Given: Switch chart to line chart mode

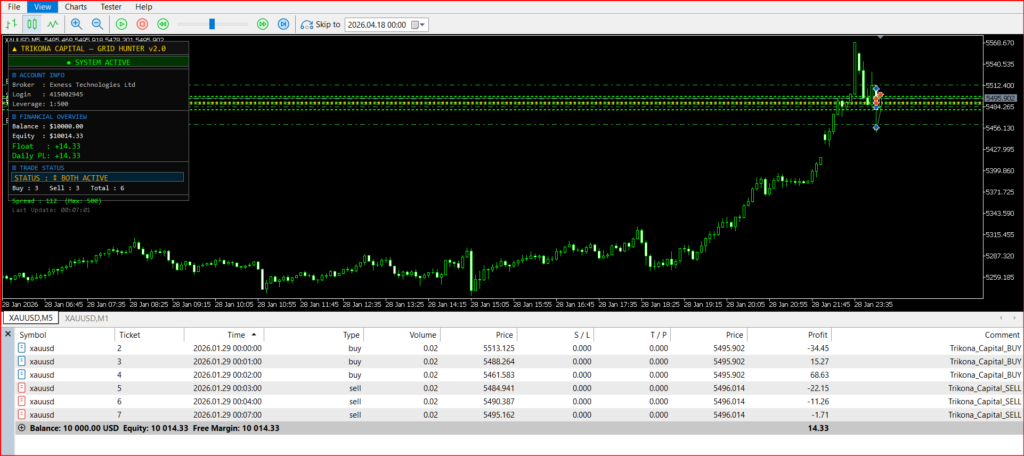Looking at the screenshot, I should pyautogui.click(x=52, y=24).
